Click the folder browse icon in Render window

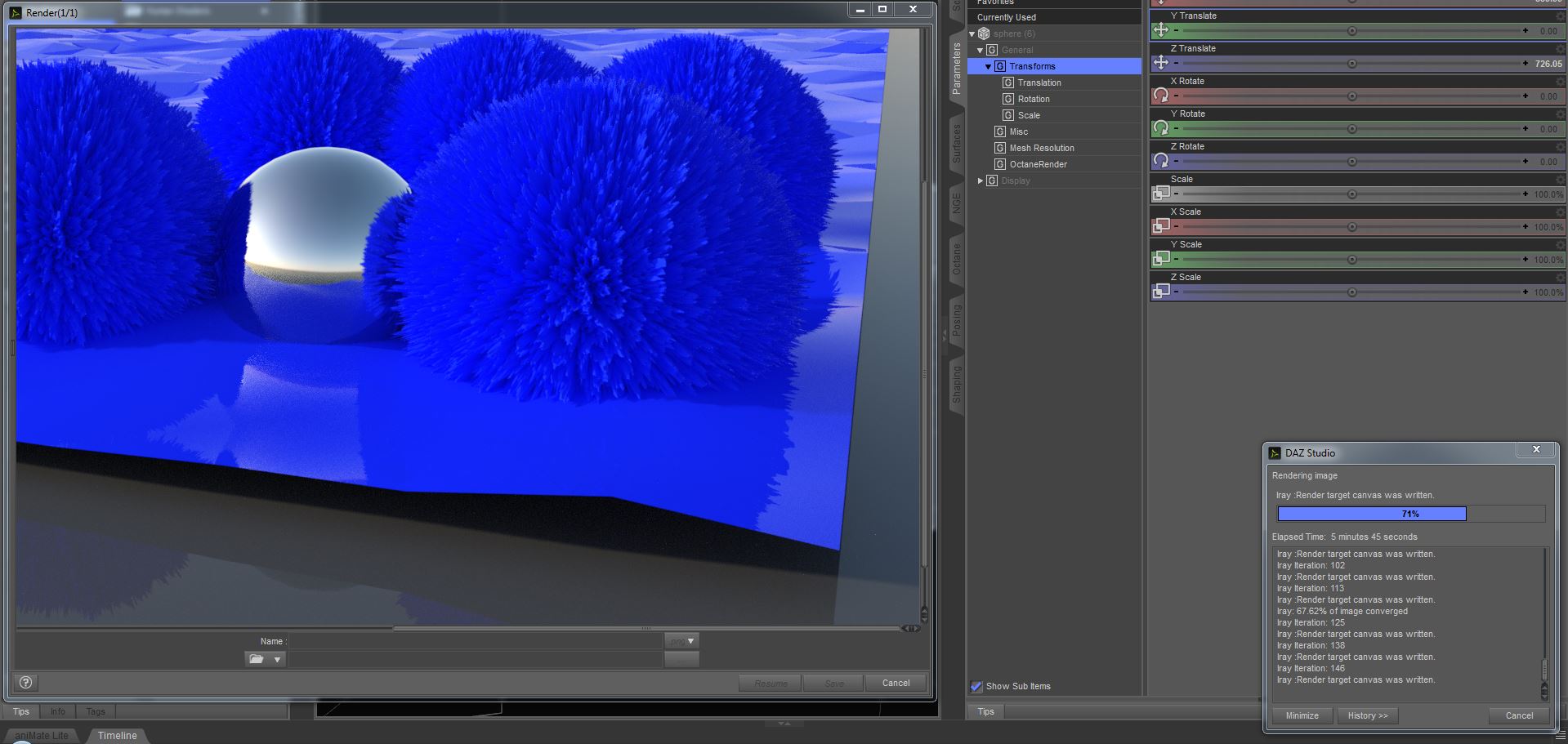[x=257, y=659]
